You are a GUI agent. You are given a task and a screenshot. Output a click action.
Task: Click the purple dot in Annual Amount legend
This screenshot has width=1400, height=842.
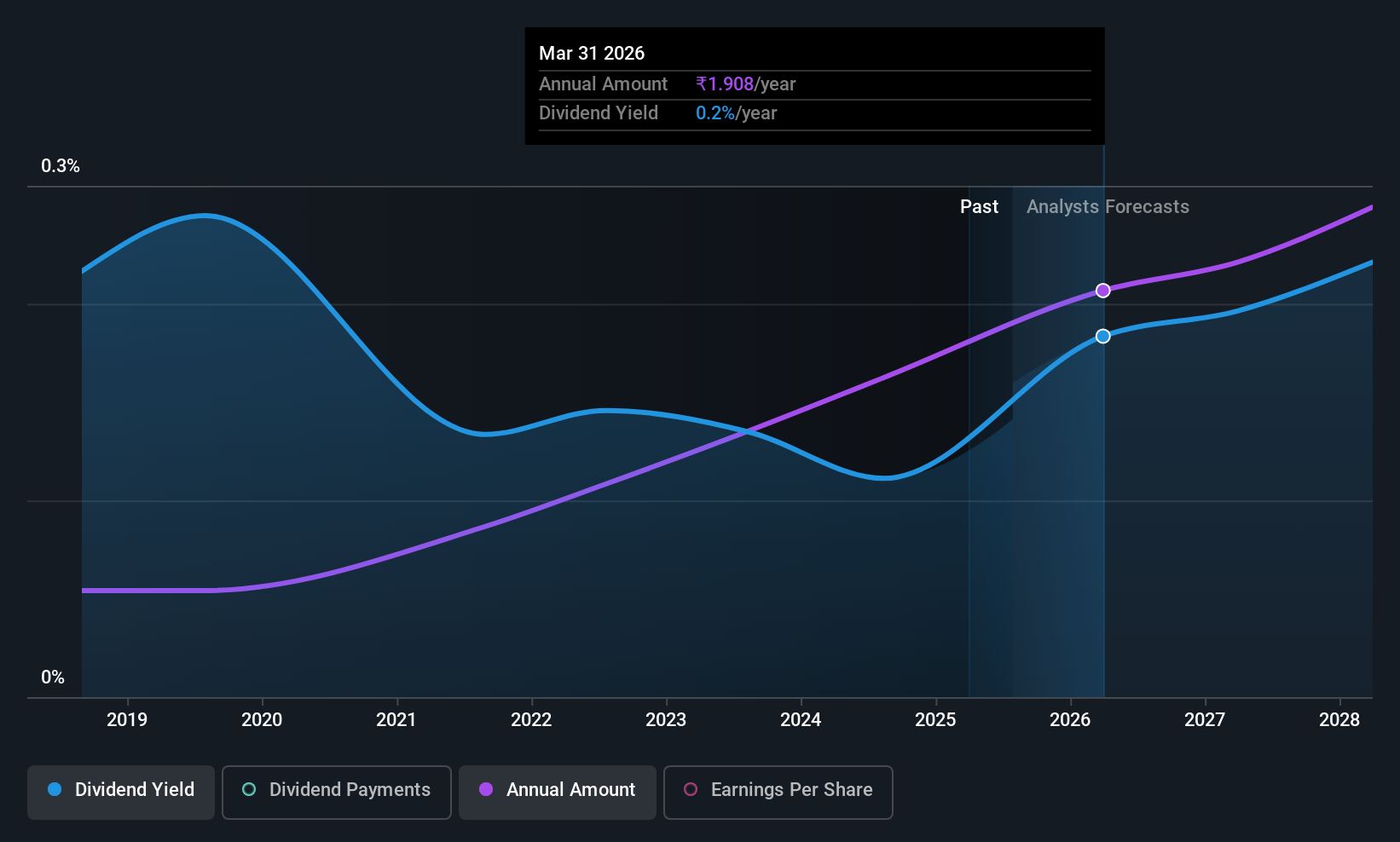click(486, 789)
